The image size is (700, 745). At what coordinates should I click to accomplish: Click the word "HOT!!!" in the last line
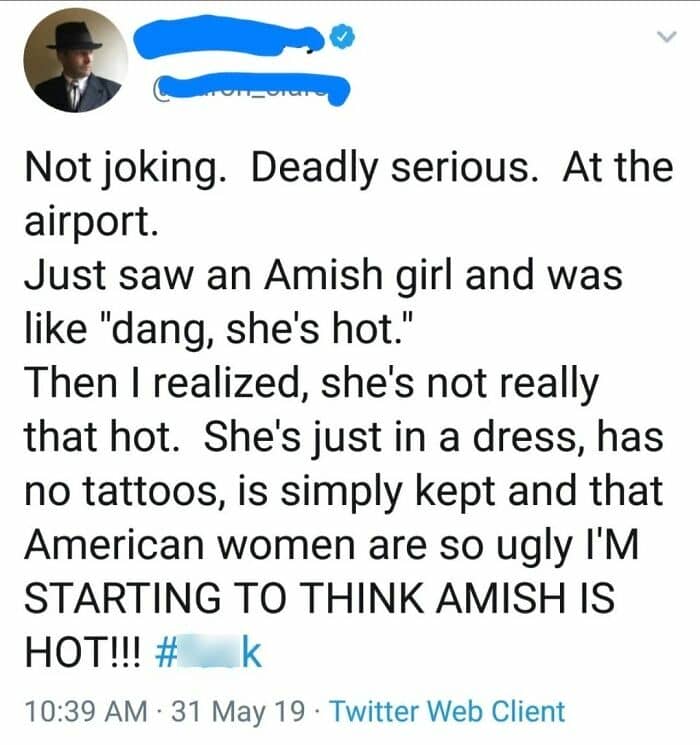tap(84, 654)
